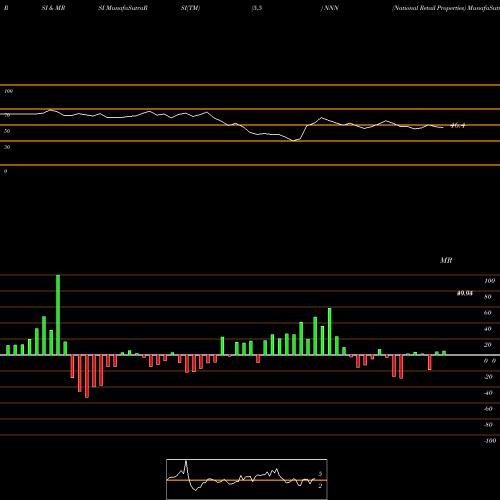Click the '100' label on MR axis
Viewport: 500px width, 500px height.
tap(489, 281)
